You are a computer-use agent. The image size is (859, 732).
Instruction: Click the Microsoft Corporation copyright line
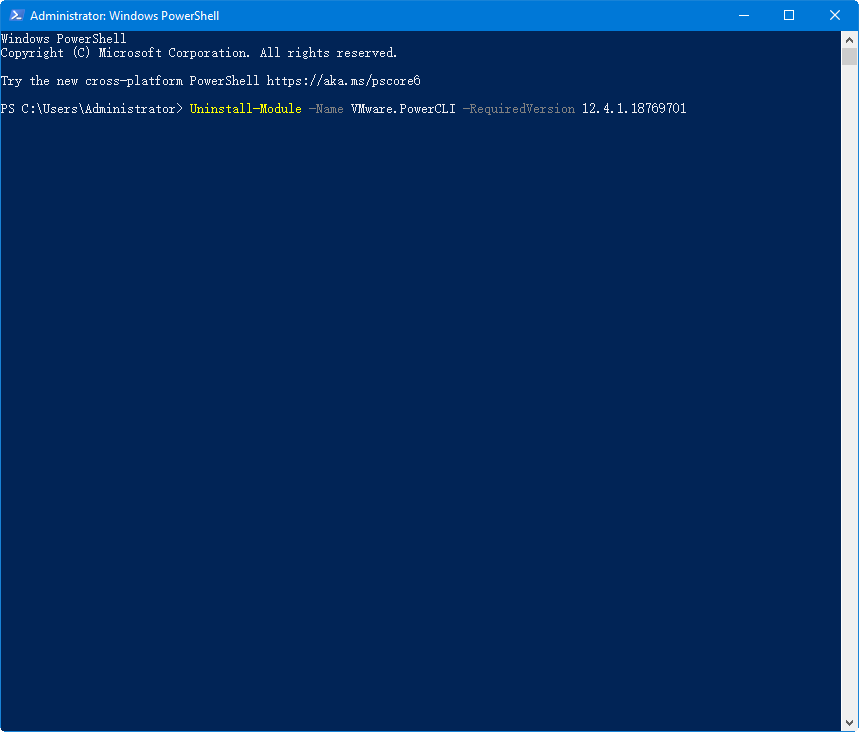tap(200, 52)
